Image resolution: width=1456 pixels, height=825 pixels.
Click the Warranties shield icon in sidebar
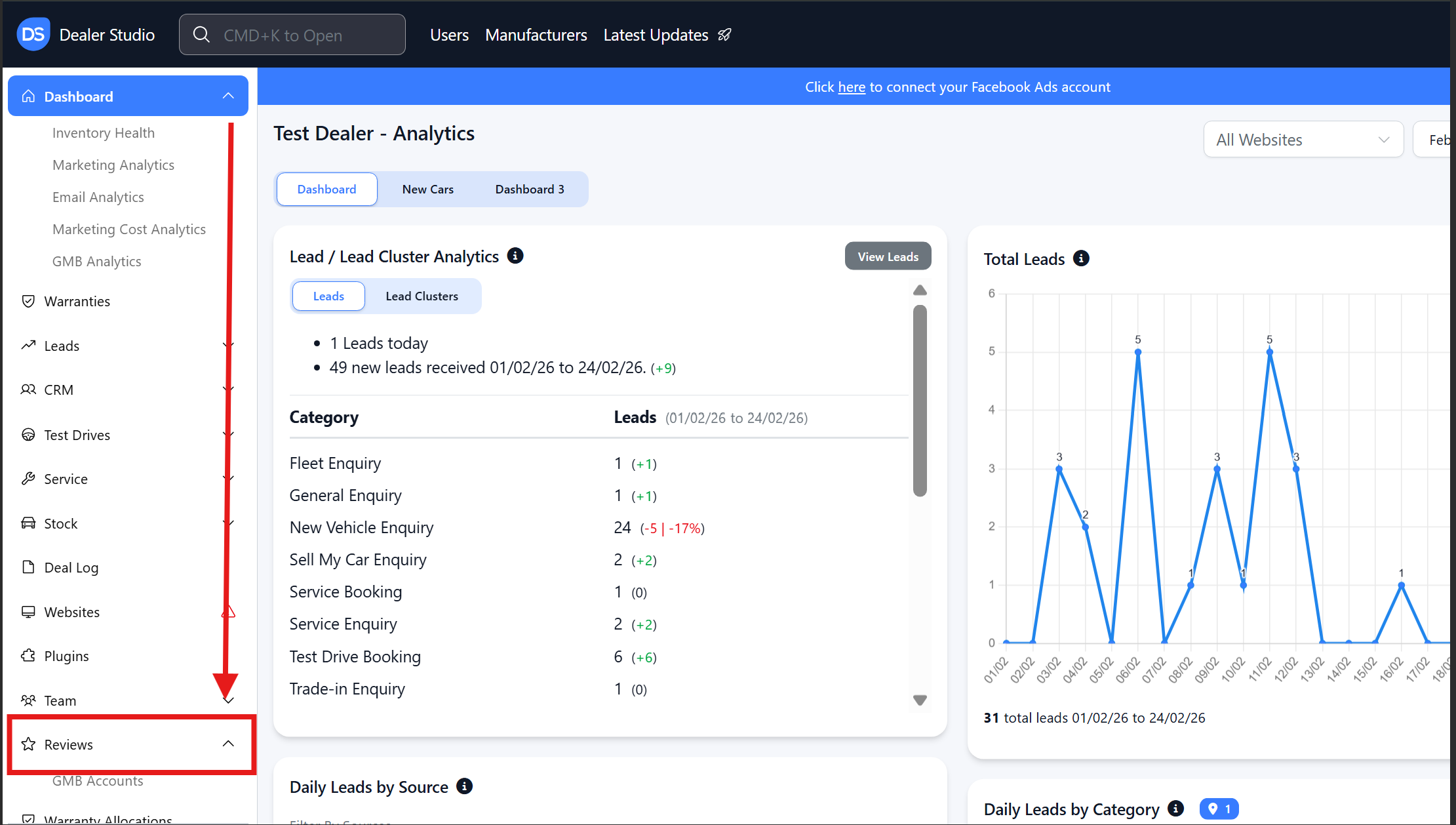click(x=28, y=301)
